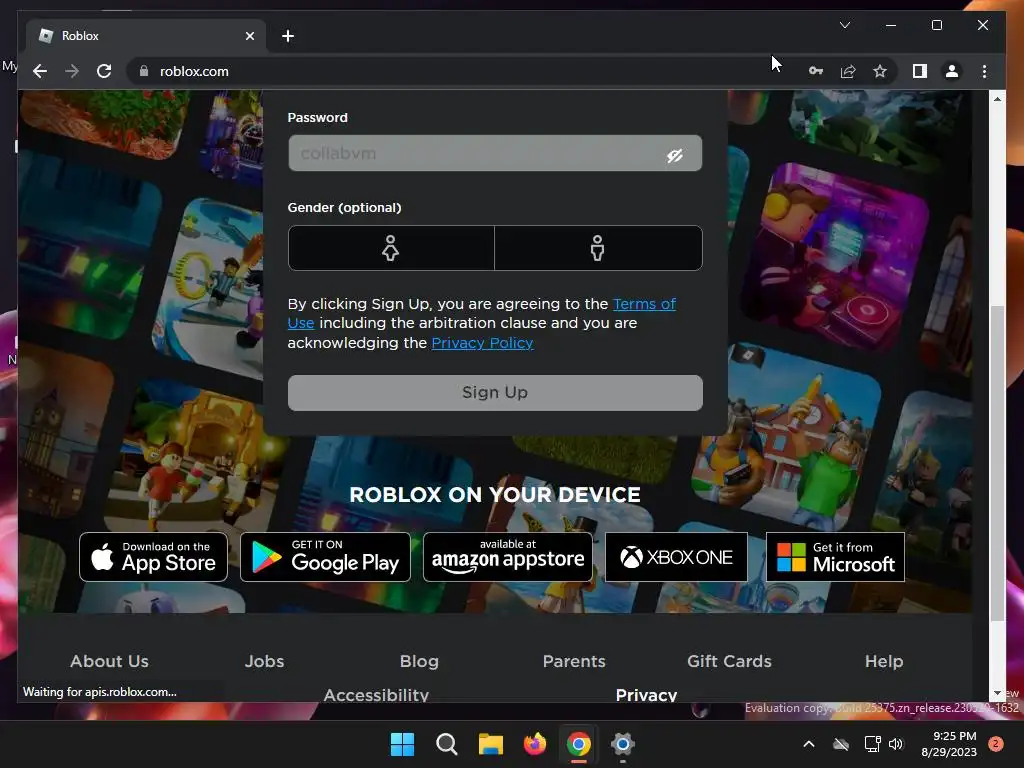Image resolution: width=1024 pixels, height=768 pixels.
Task: Click the scrollbar down arrow
Action: 997,693
